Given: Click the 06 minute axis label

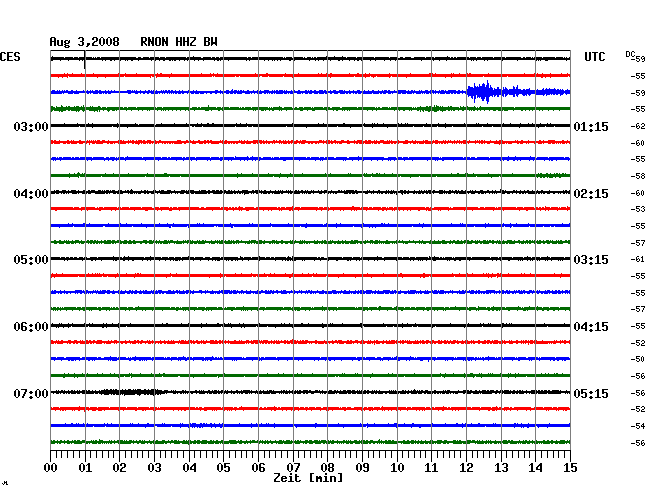Looking at the screenshot, I should [x=258, y=468].
